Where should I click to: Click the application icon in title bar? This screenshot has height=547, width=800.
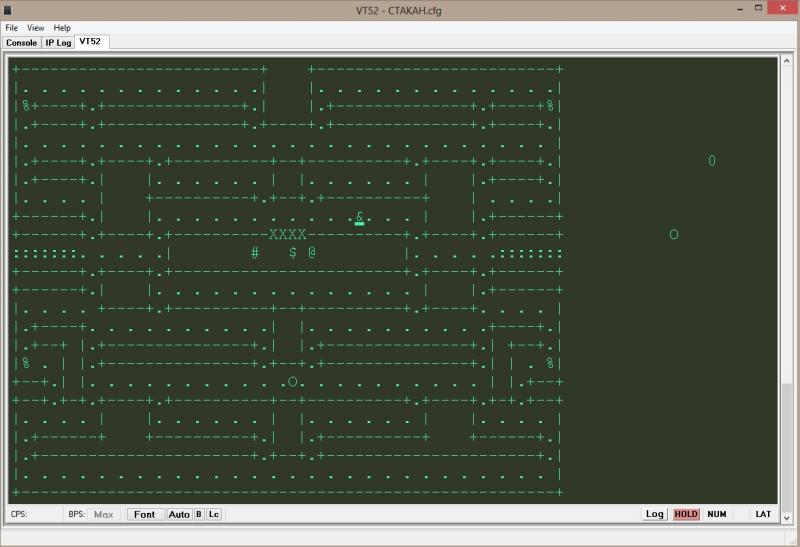click(x=9, y=9)
